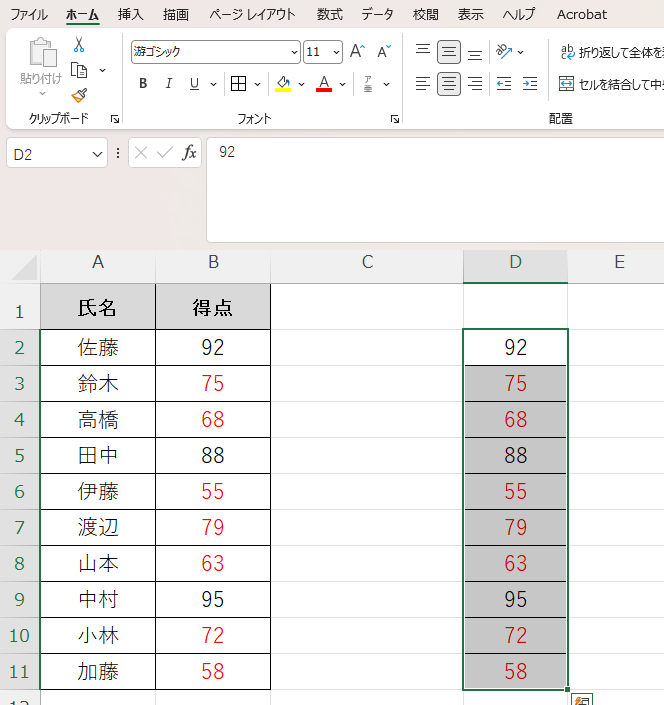Expand fill color dropdown arrow
The width and height of the screenshot is (664, 705).
coord(301,84)
